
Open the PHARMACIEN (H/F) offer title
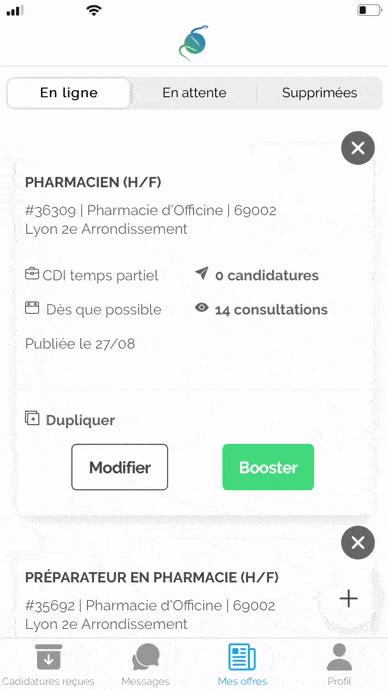(x=93, y=182)
